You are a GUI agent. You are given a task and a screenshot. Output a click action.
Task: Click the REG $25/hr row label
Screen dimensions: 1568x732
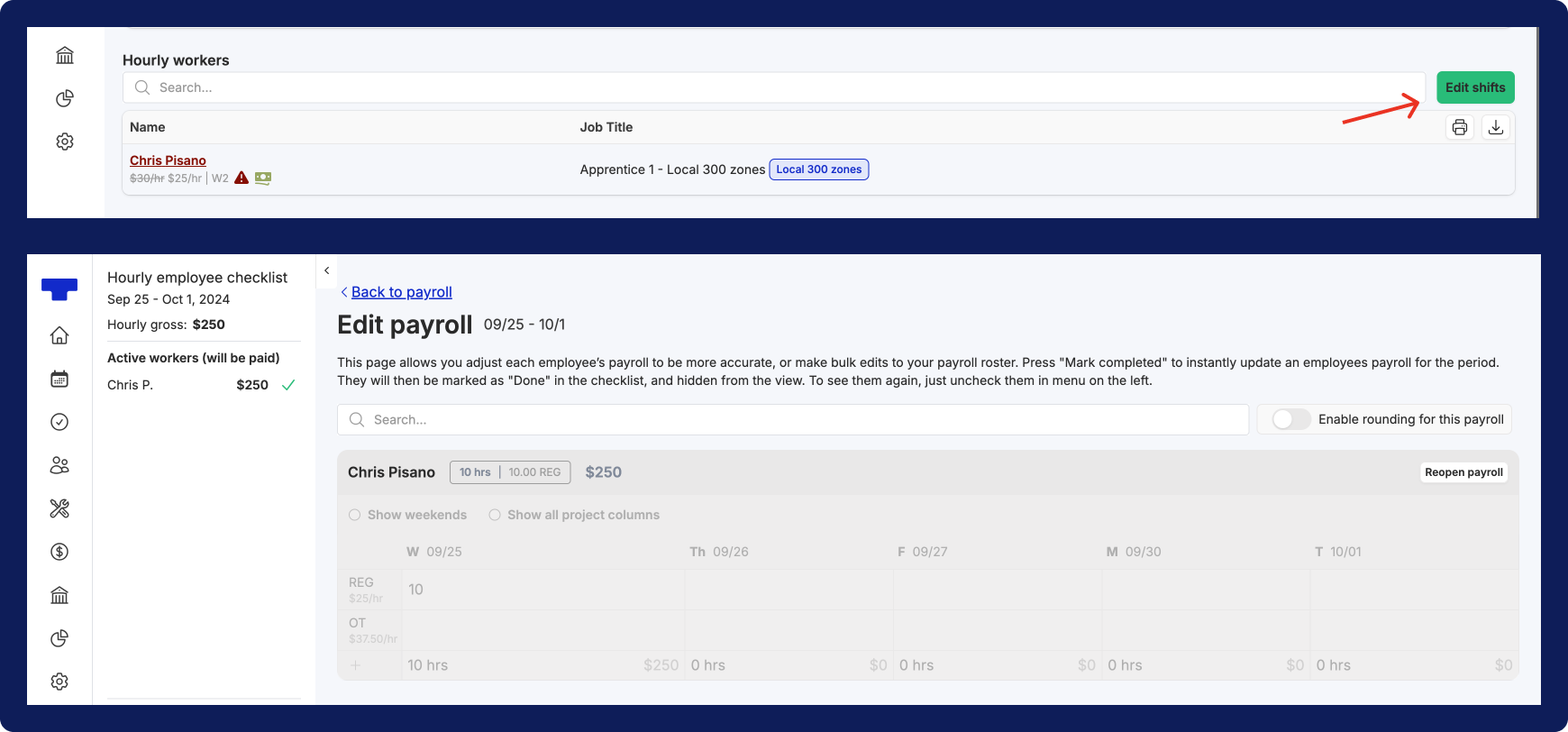pos(366,590)
